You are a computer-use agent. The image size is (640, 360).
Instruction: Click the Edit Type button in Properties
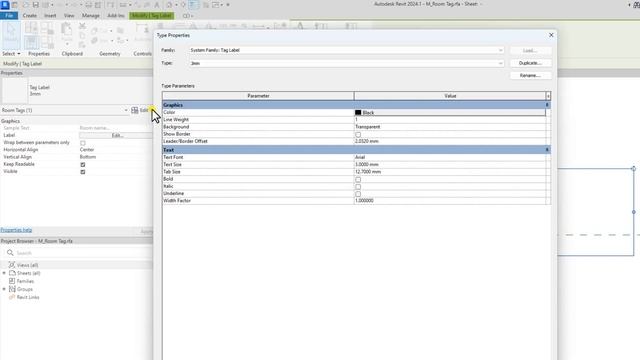pos(141,110)
